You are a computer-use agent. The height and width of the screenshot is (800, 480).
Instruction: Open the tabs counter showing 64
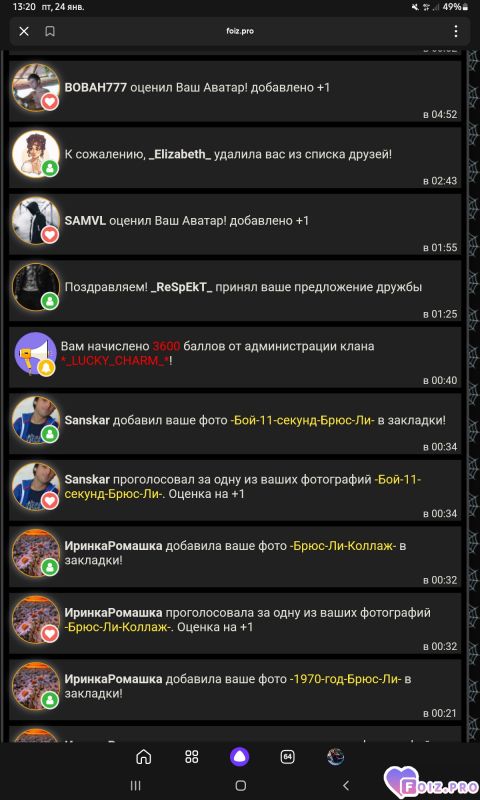tap(288, 757)
